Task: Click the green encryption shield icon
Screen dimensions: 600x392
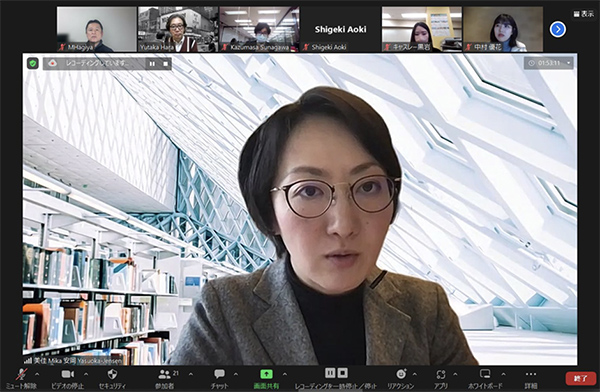Action: pos(33,64)
